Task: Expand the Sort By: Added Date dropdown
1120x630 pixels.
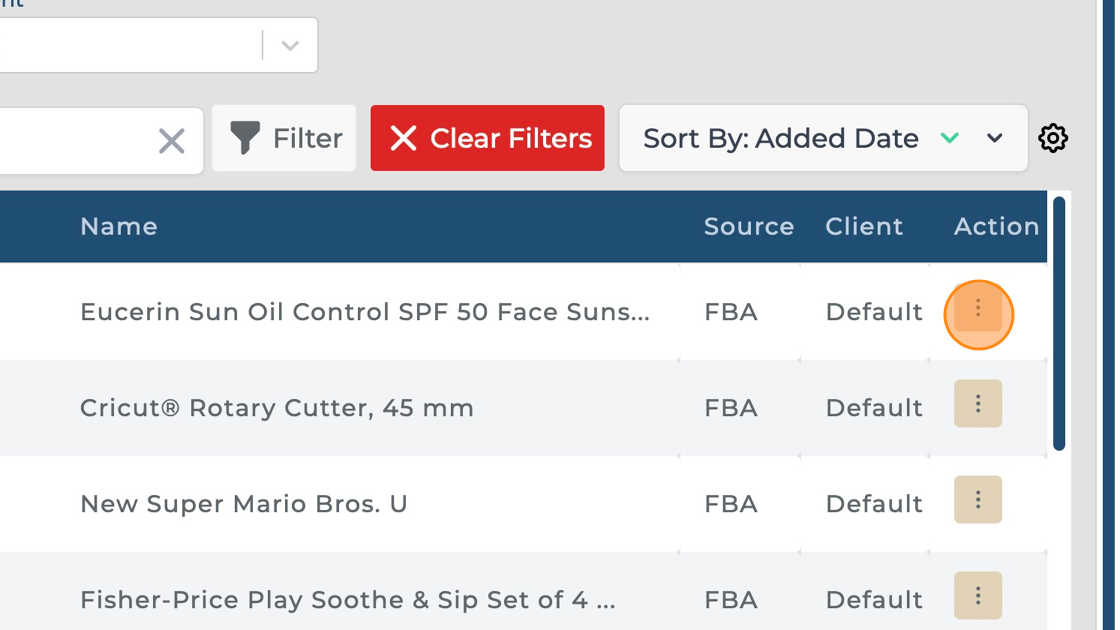Action: (x=995, y=138)
